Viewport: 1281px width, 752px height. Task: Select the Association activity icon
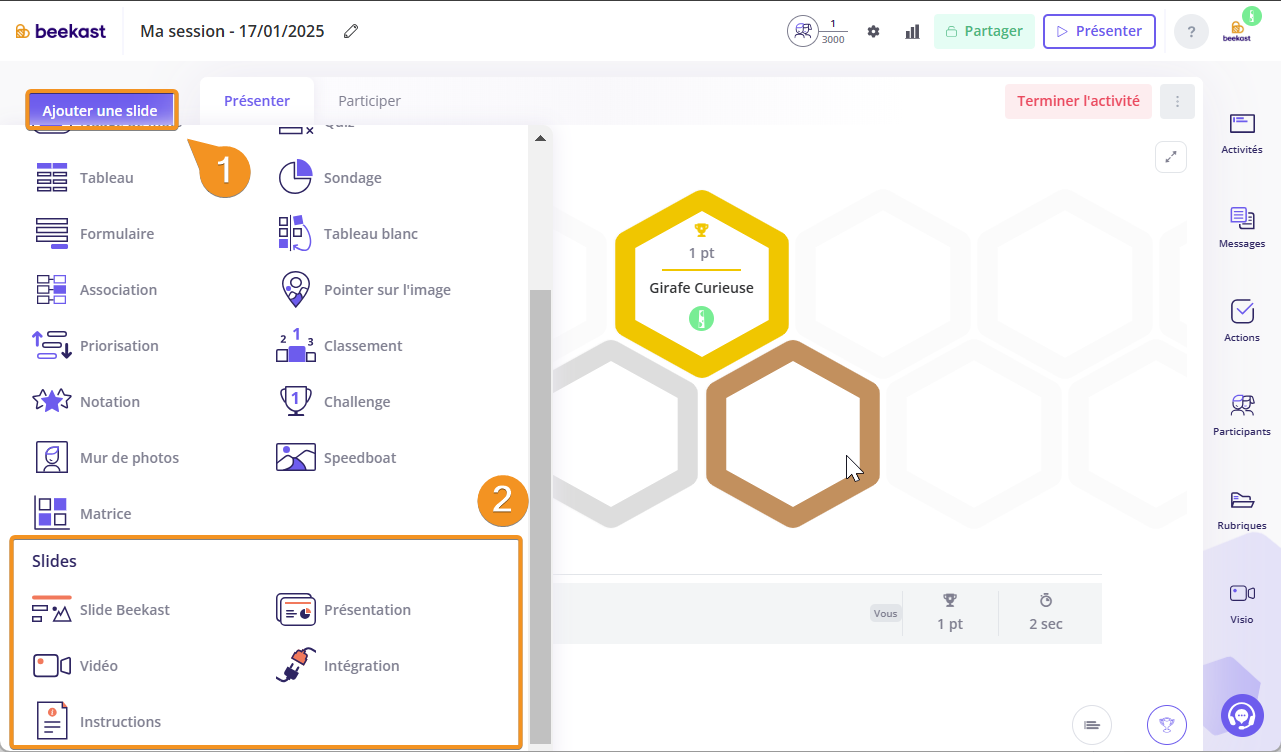pos(51,289)
